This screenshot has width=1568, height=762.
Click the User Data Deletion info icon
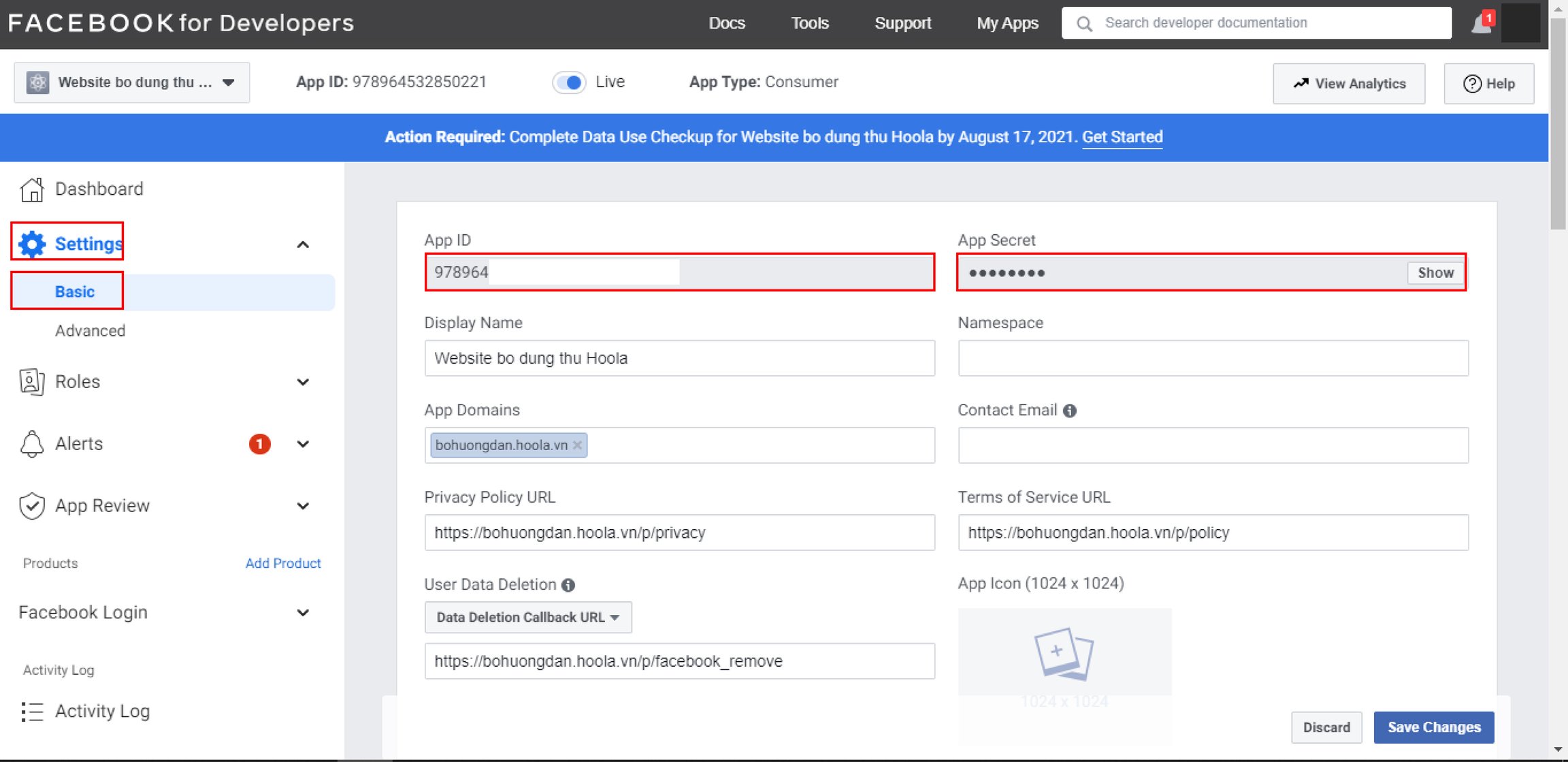tap(568, 585)
